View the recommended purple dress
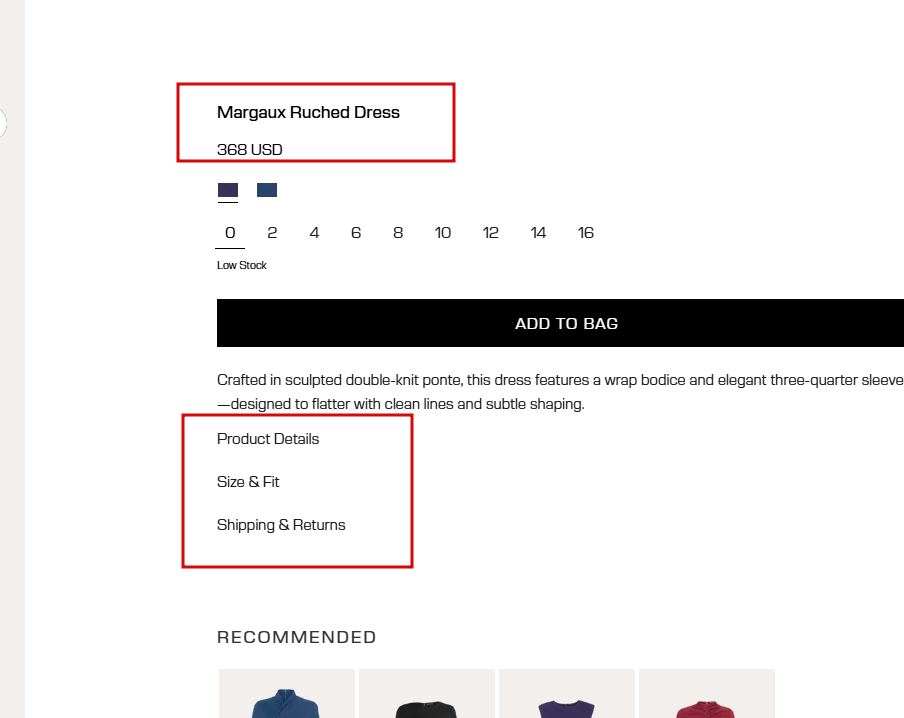This screenshot has height=718, width=904. point(567,695)
